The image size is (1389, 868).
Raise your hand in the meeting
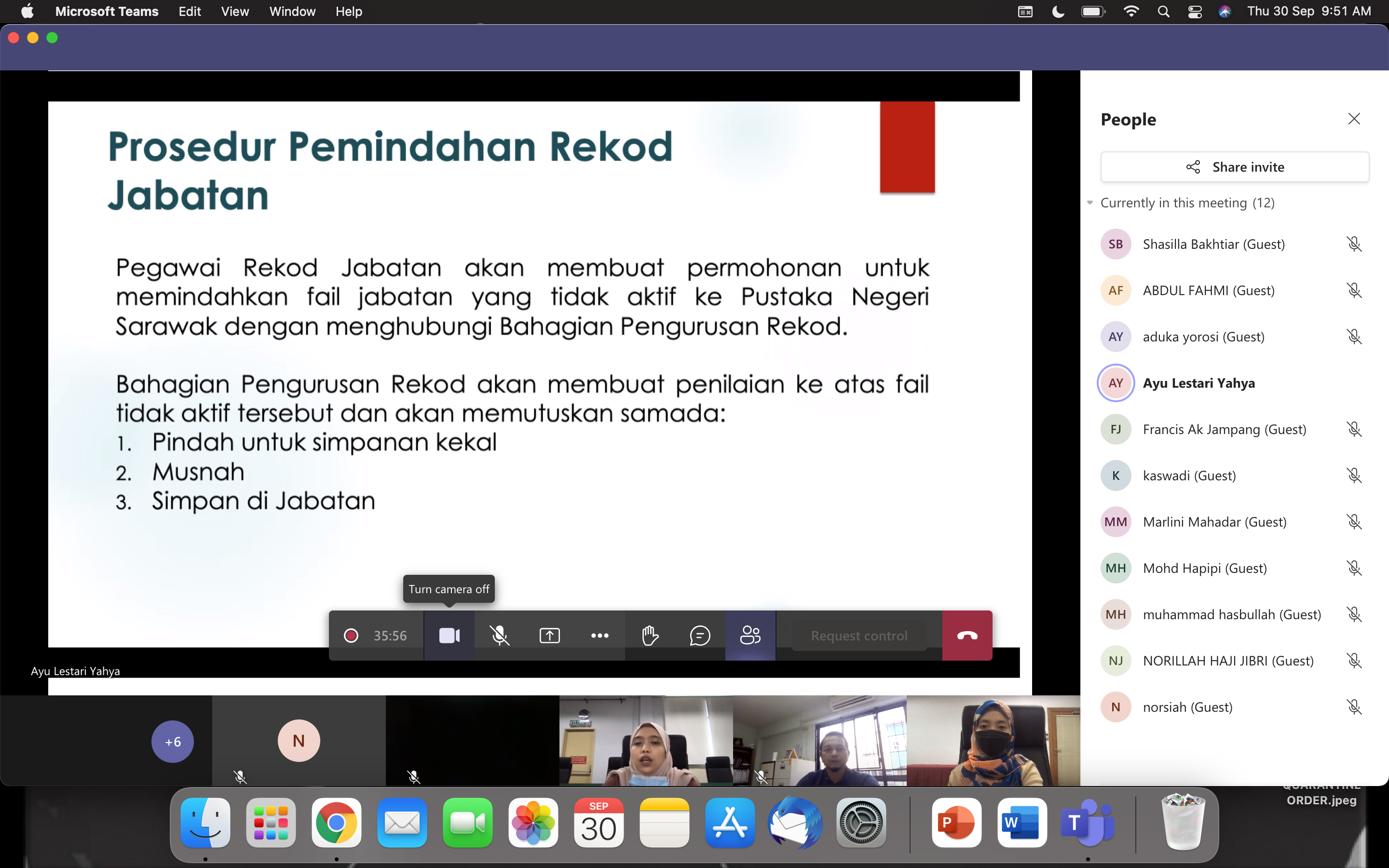(x=650, y=636)
